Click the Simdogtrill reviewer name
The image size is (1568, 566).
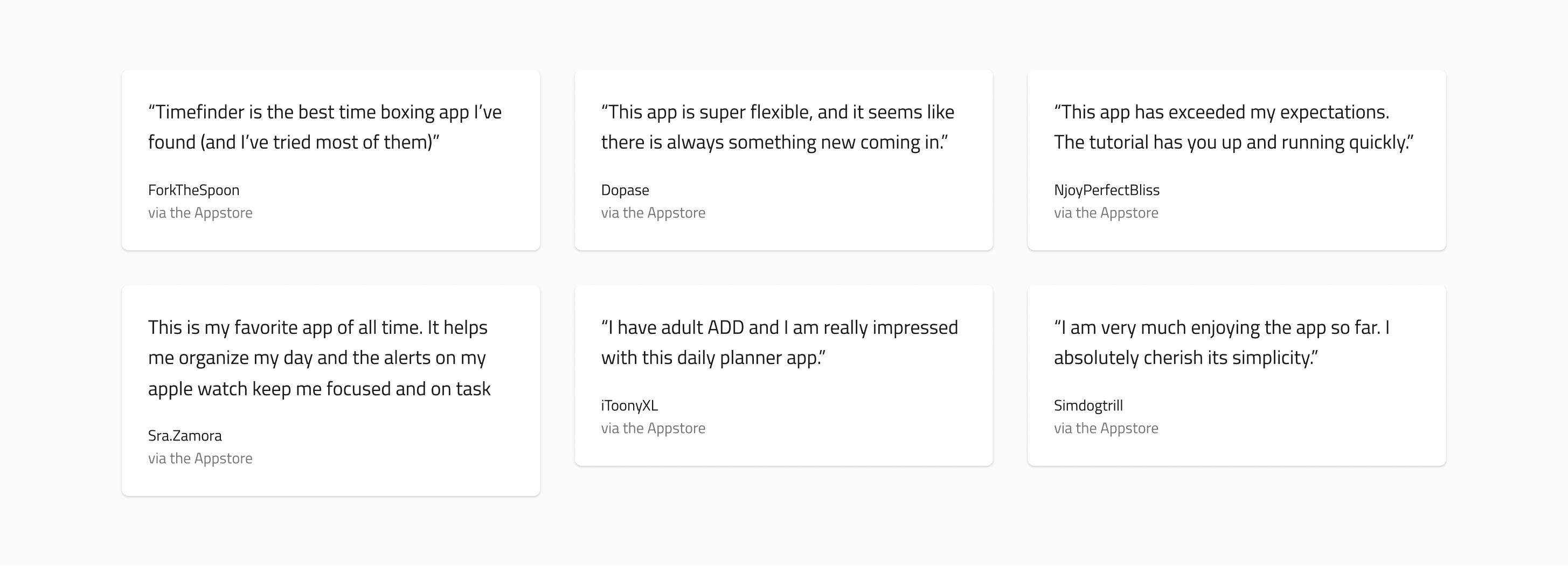(x=1088, y=406)
